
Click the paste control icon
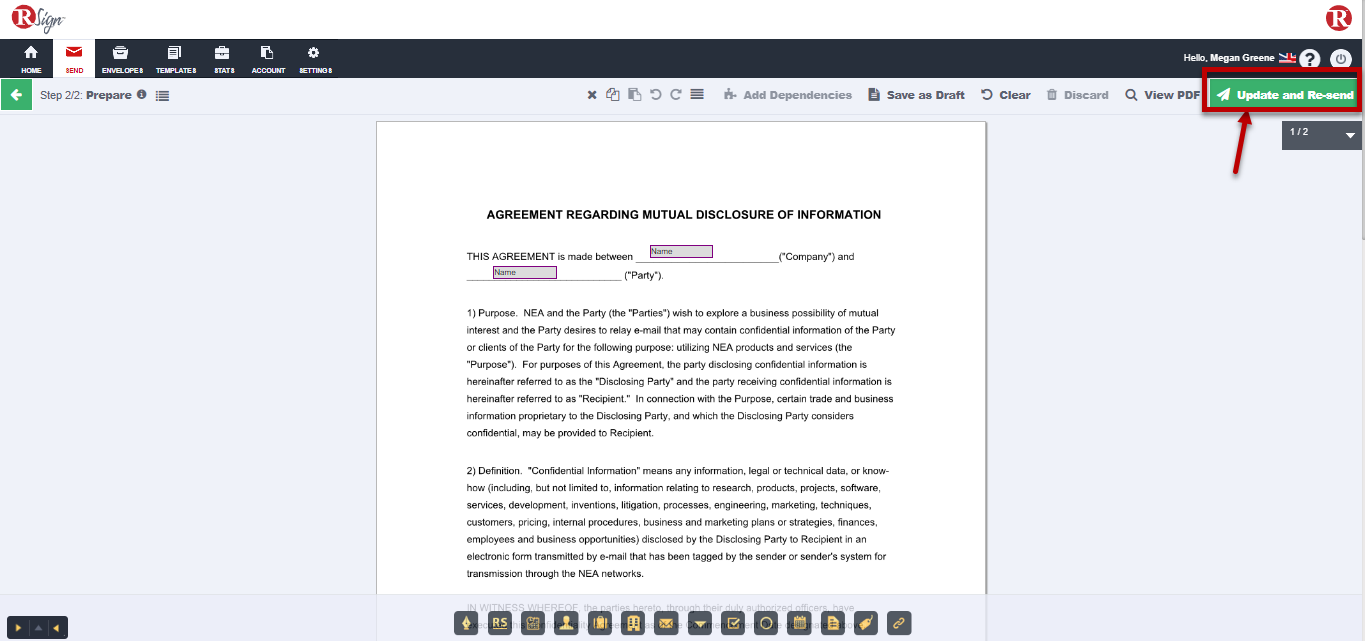click(634, 95)
